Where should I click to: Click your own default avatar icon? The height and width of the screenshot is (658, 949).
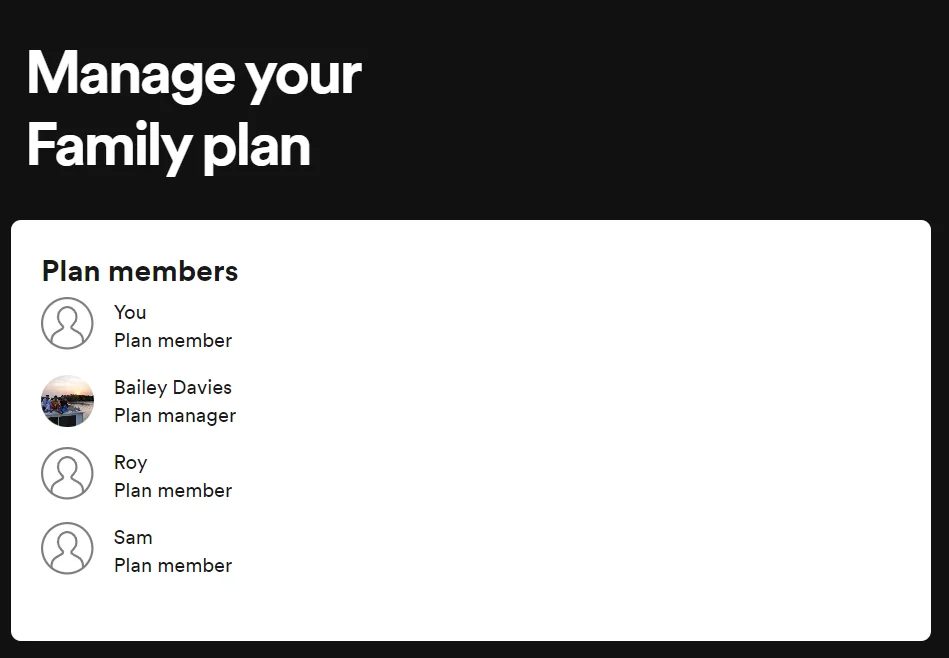click(67, 323)
